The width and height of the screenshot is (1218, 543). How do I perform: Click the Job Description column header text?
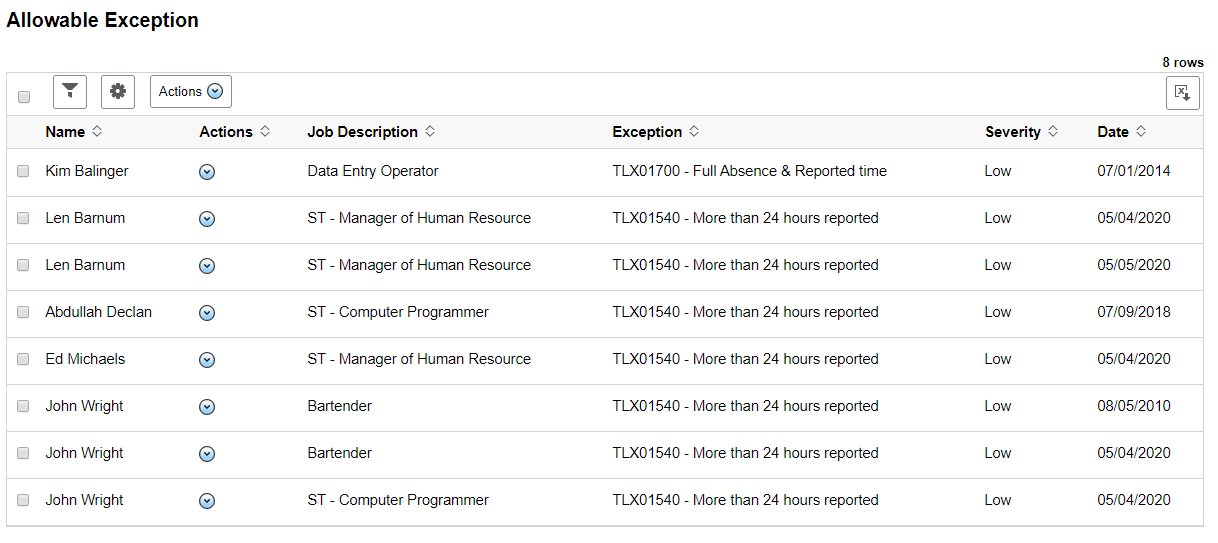click(362, 132)
